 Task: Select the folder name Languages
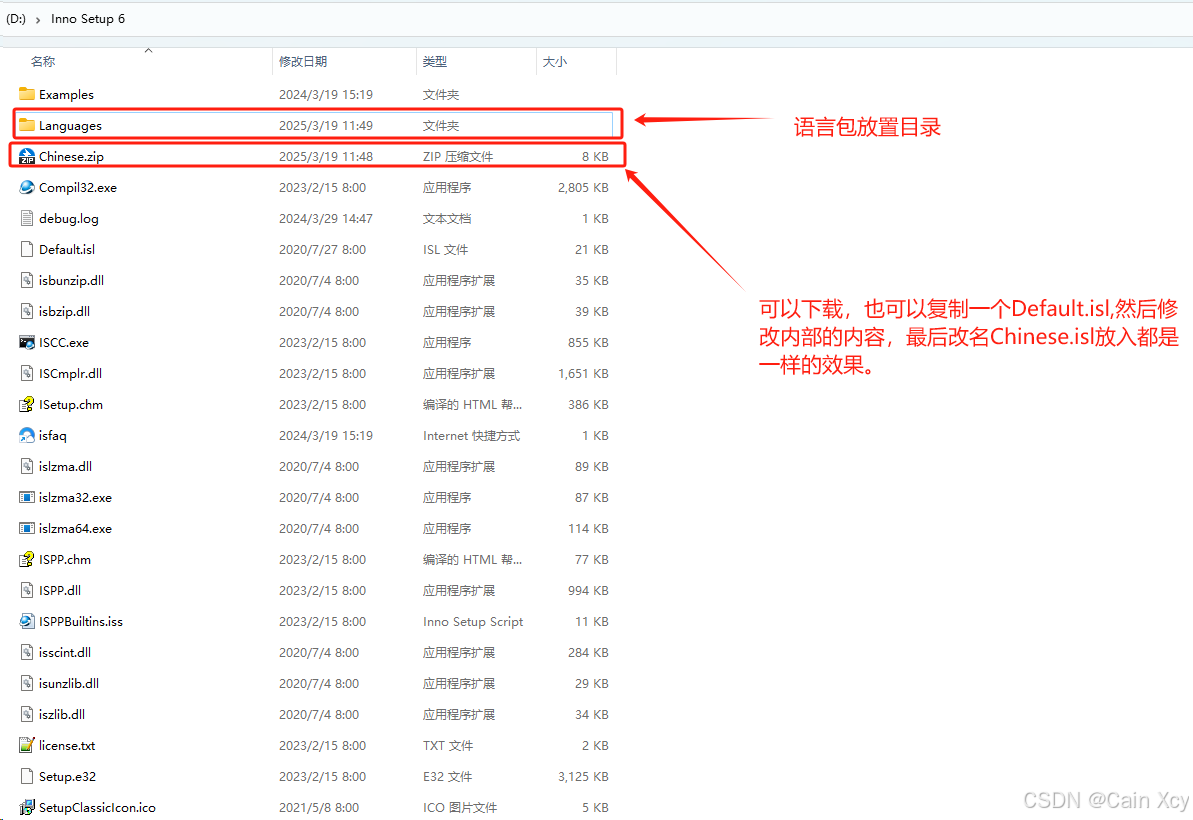tap(70, 126)
